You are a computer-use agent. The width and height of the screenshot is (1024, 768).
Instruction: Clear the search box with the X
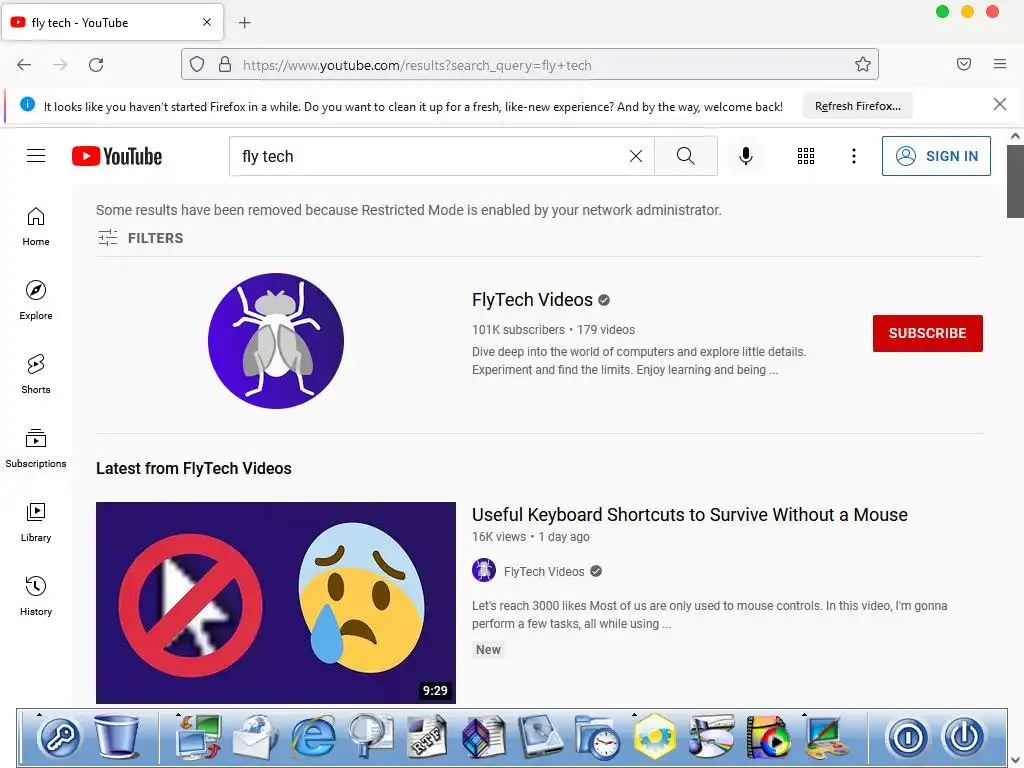(x=635, y=156)
